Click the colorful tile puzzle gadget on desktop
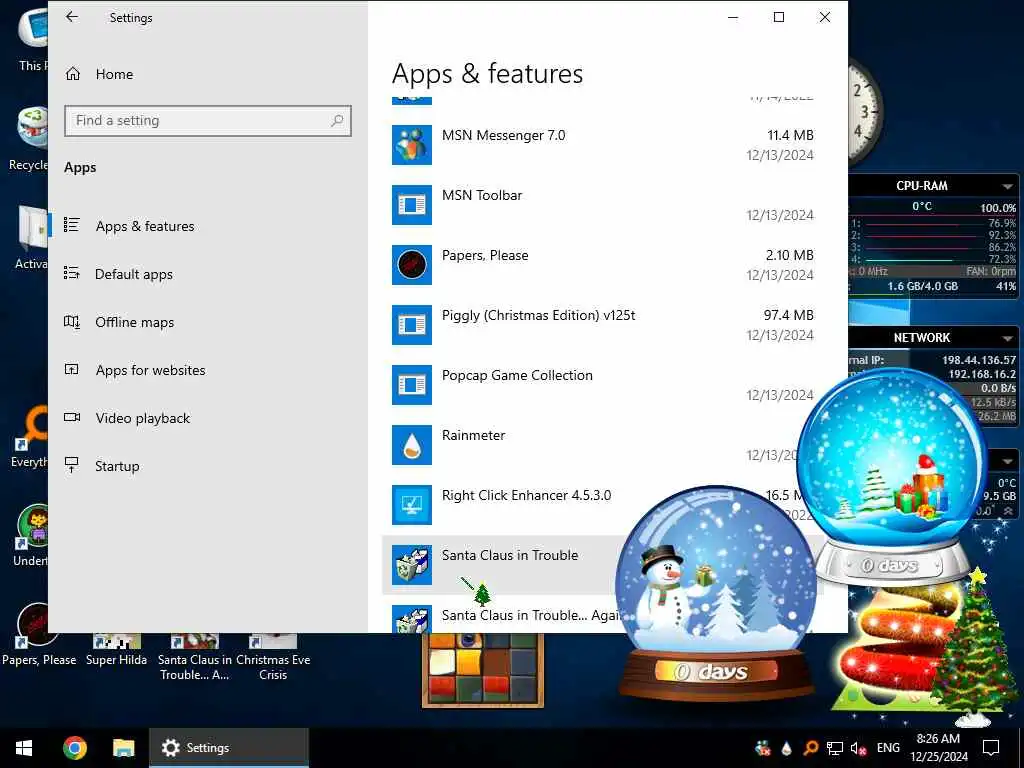This screenshot has height=768, width=1024. coord(483,670)
